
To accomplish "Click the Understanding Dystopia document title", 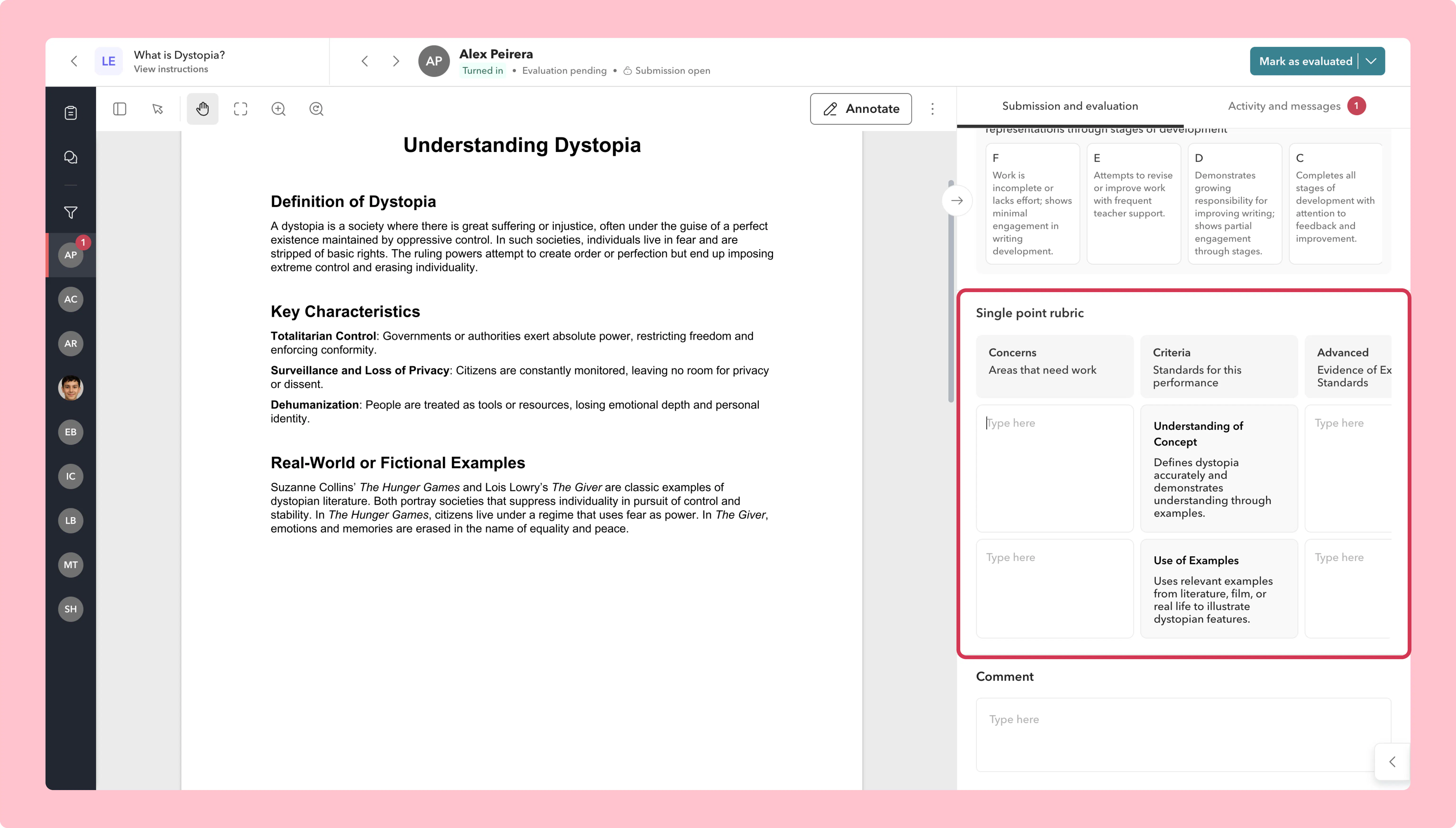I will click(x=522, y=145).
